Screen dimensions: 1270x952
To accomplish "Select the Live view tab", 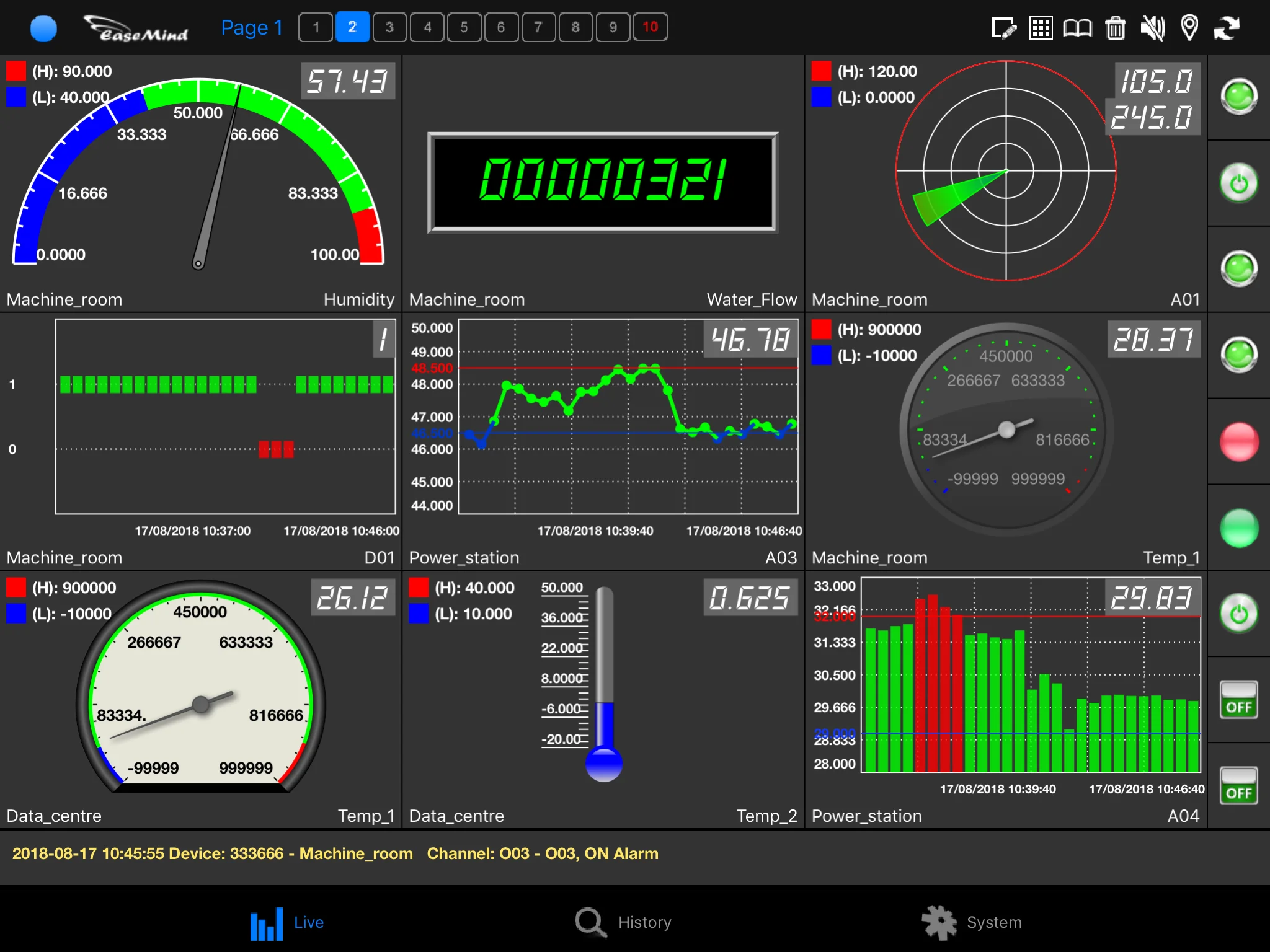I will [x=287, y=922].
